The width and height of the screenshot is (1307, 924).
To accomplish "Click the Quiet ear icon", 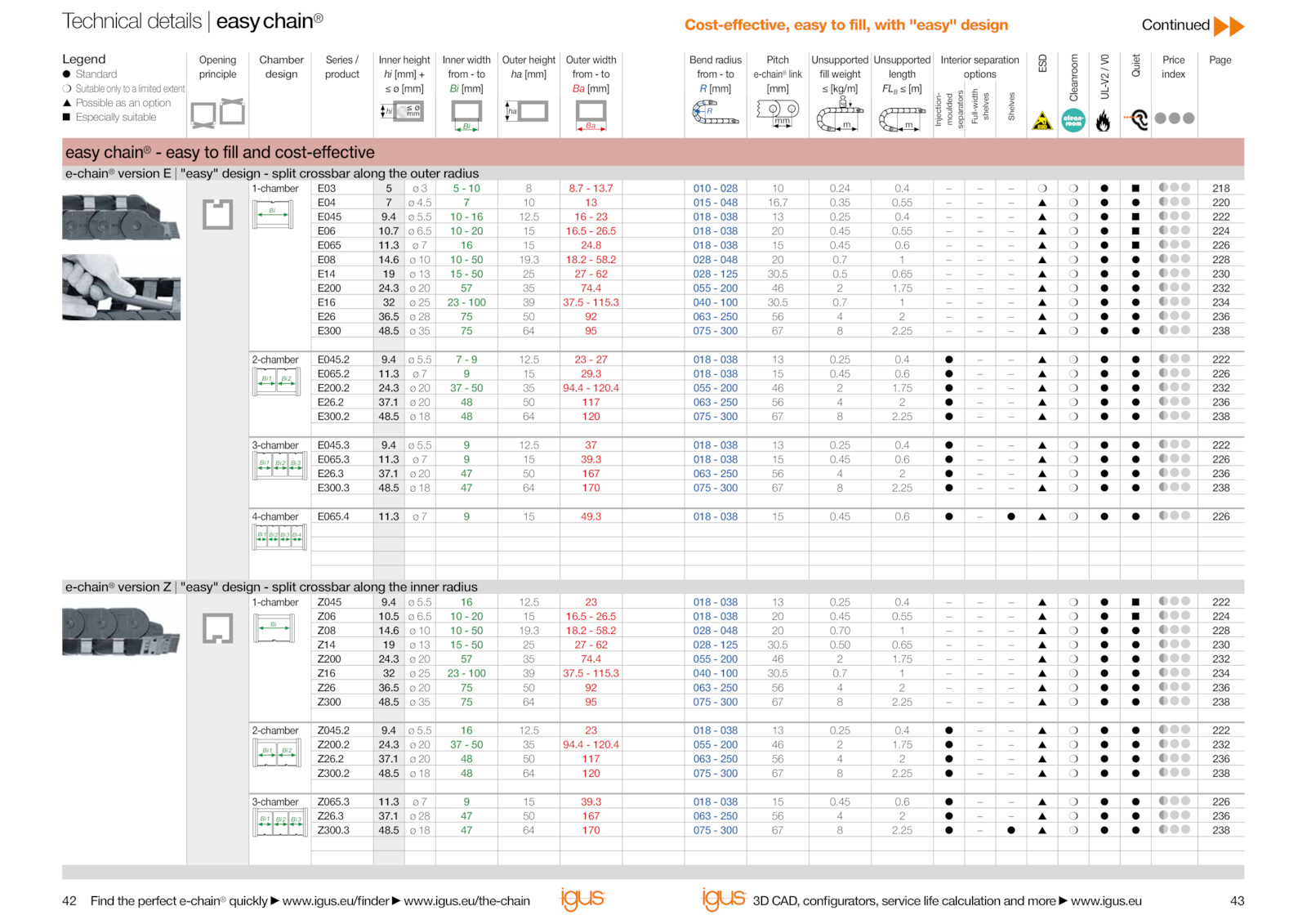I will pos(1136,120).
